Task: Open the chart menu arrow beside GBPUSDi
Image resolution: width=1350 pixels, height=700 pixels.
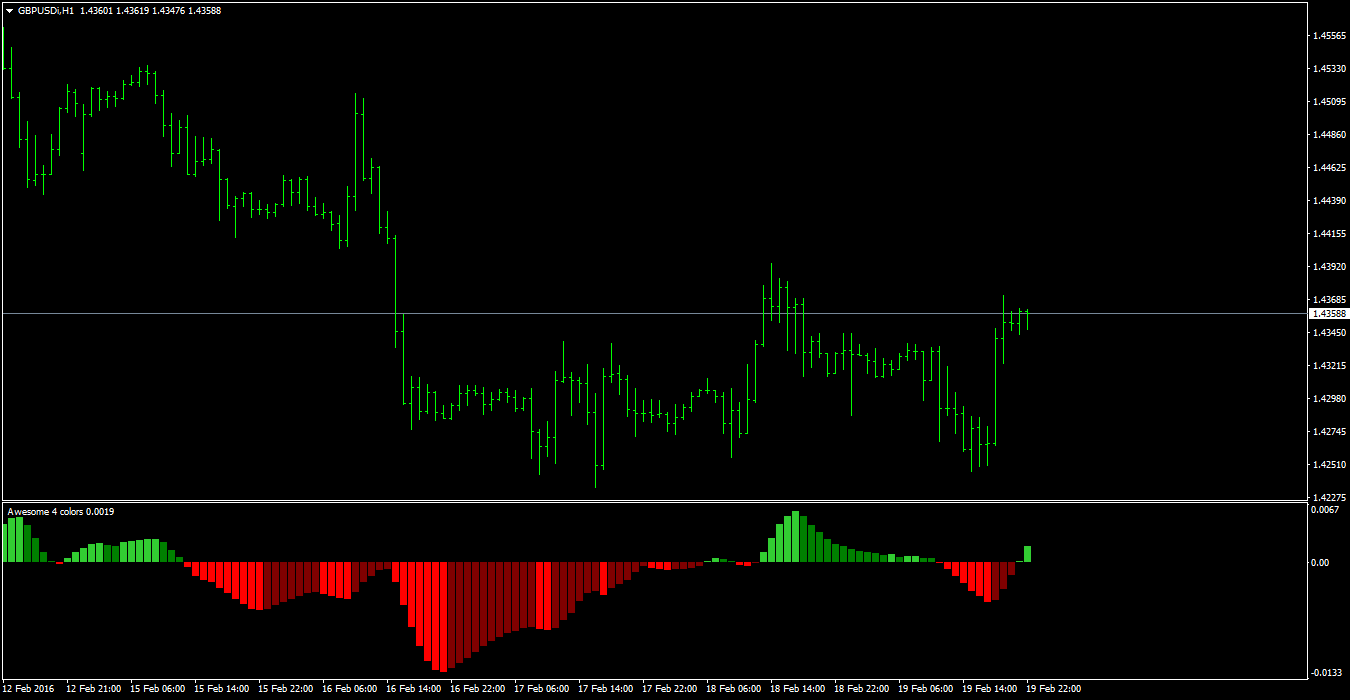Action: pos(9,10)
